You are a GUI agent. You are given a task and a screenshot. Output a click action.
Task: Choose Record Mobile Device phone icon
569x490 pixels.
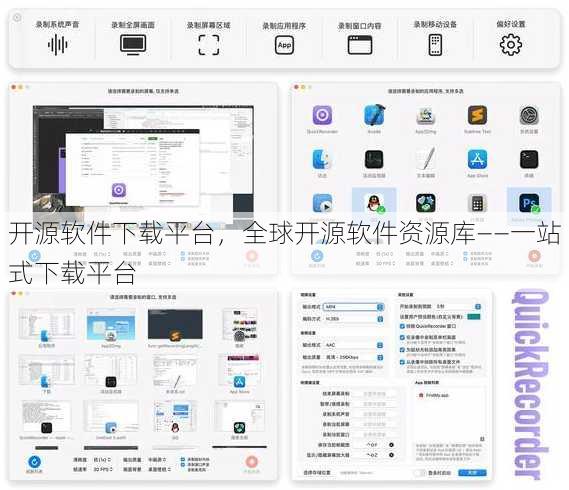pyautogui.click(x=435, y=45)
